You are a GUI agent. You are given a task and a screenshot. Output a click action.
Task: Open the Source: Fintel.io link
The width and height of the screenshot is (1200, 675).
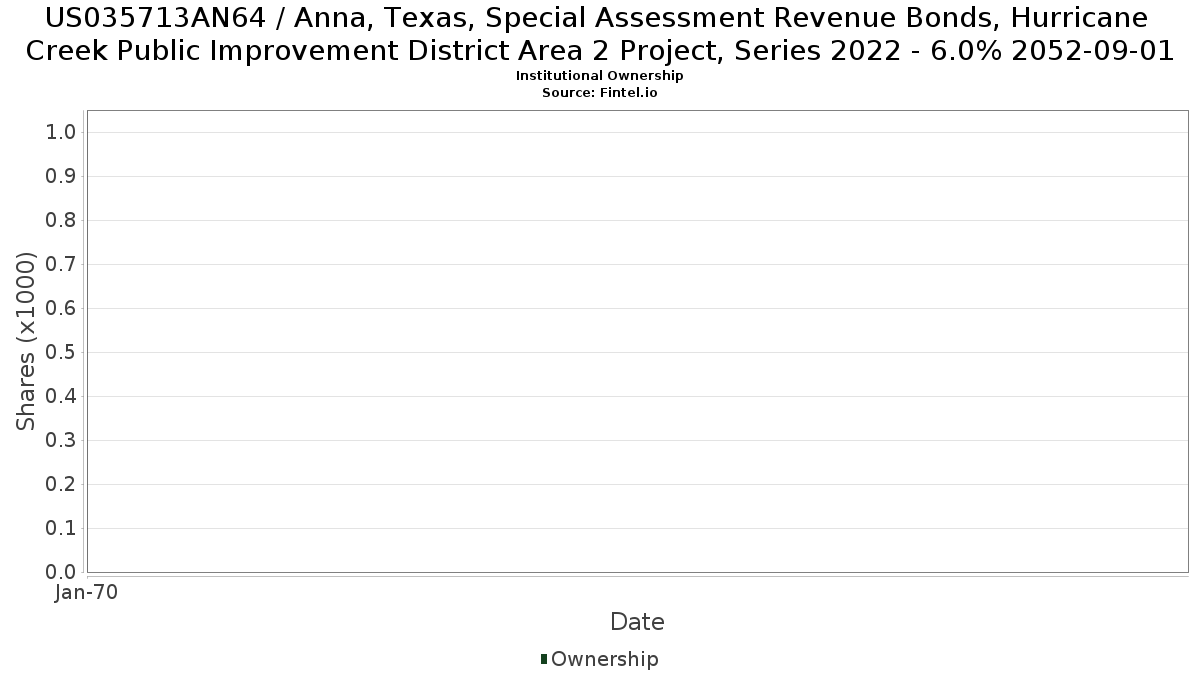[599, 92]
